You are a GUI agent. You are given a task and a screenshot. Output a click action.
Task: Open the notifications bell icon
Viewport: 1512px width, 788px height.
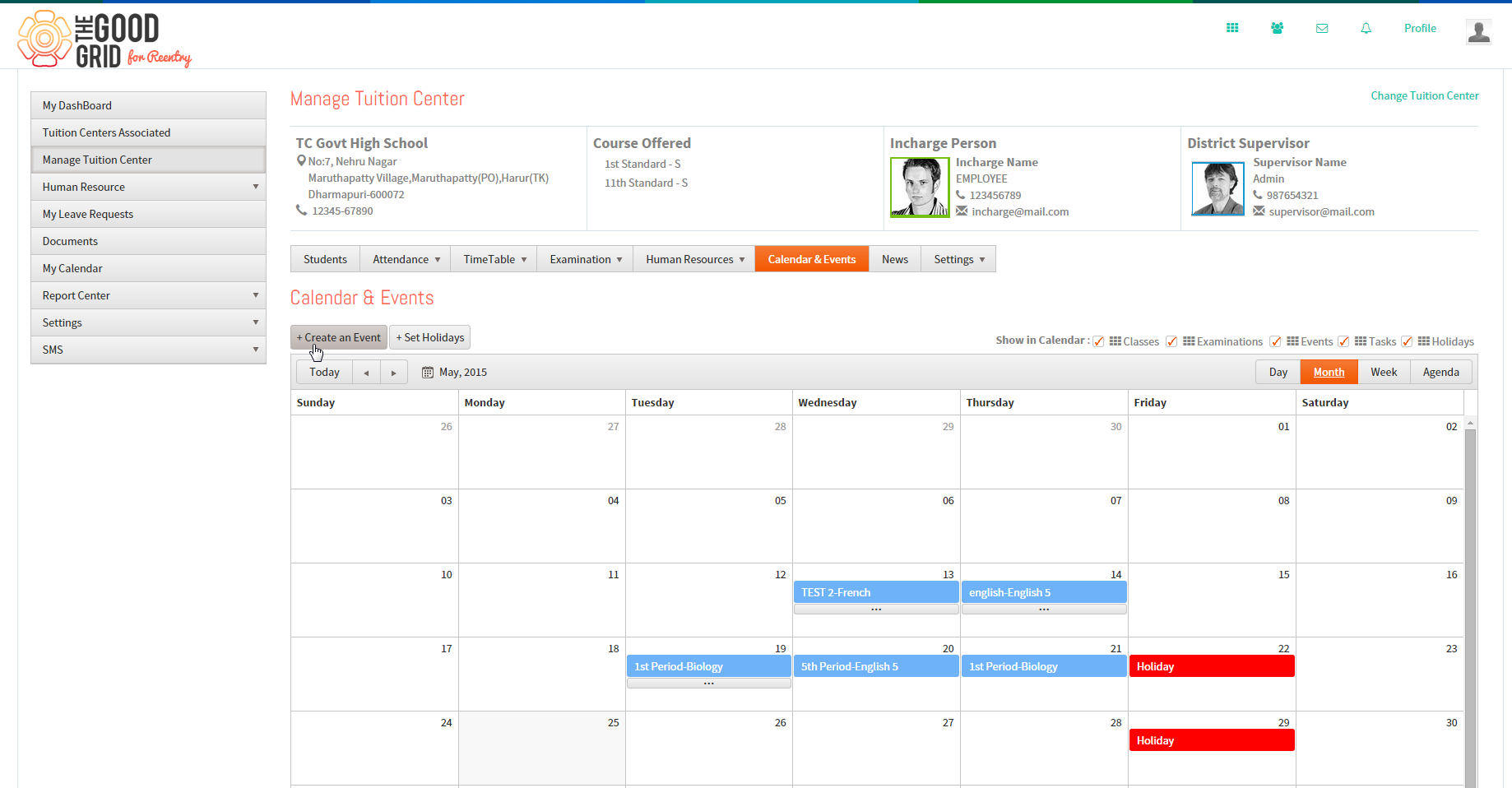point(1366,28)
